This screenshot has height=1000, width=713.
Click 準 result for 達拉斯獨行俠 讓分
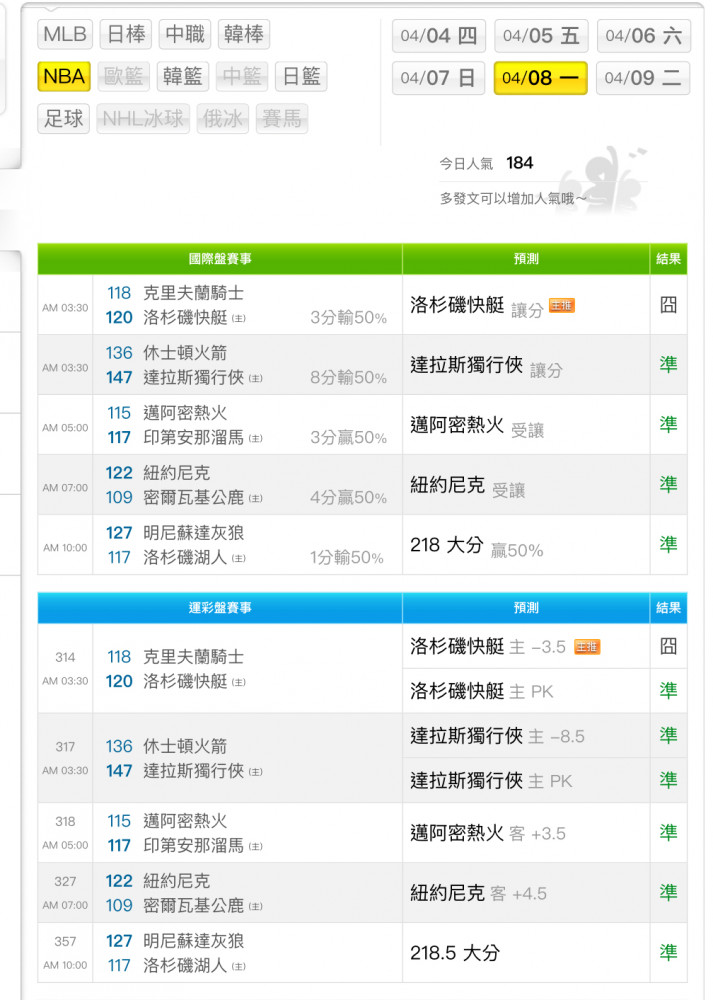pyautogui.click(x=668, y=364)
